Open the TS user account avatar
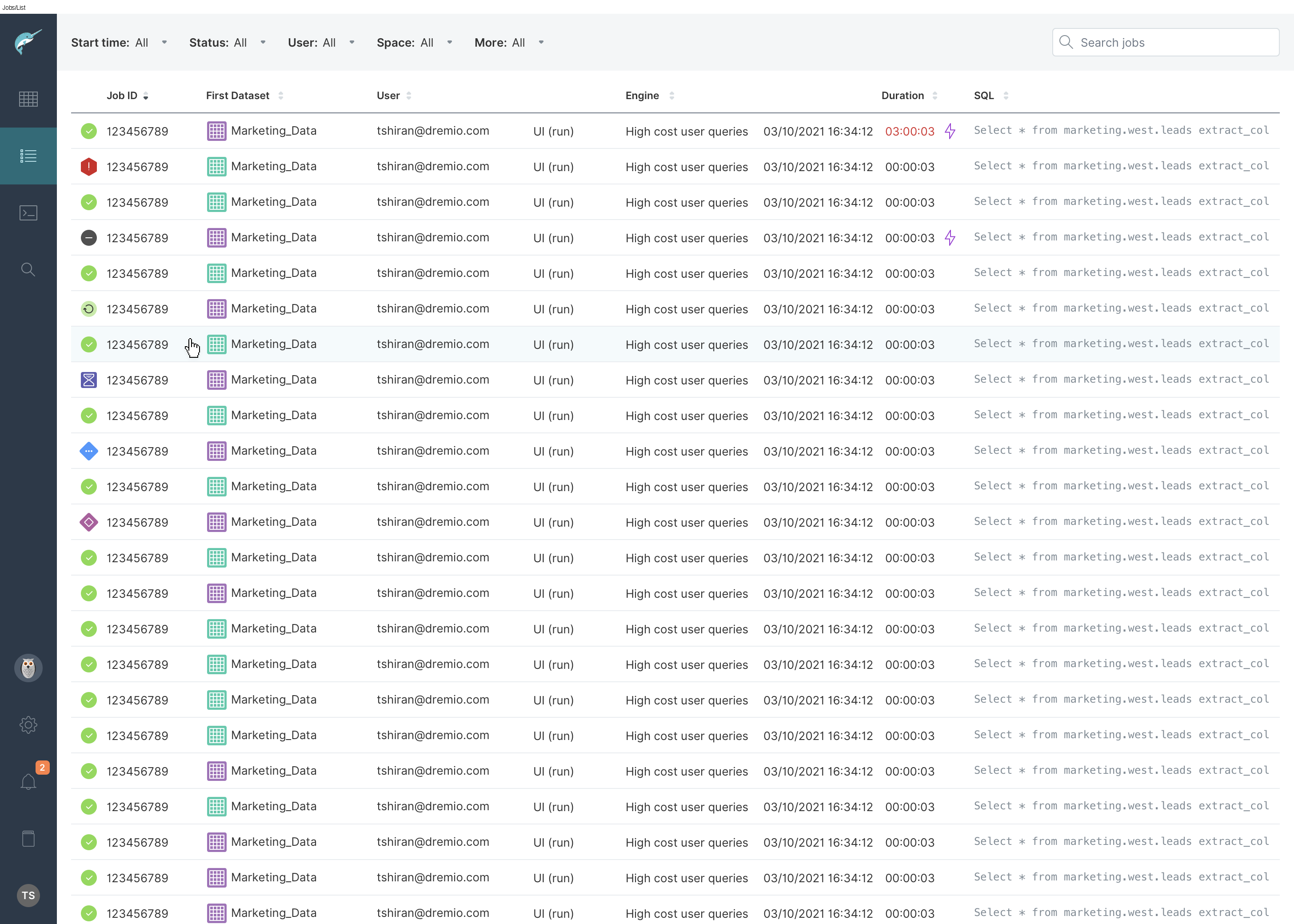The width and height of the screenshot is (1294, 924). pyautogui.click(x=28, y=896)
